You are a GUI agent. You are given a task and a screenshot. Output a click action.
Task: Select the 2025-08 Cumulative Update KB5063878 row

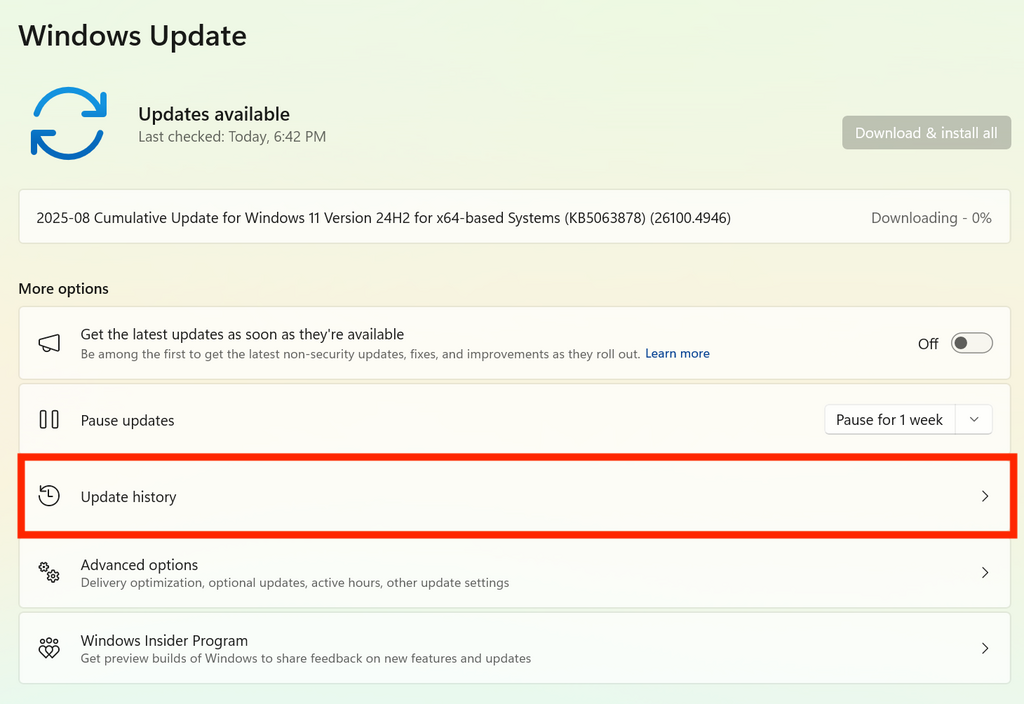(515, 217)
